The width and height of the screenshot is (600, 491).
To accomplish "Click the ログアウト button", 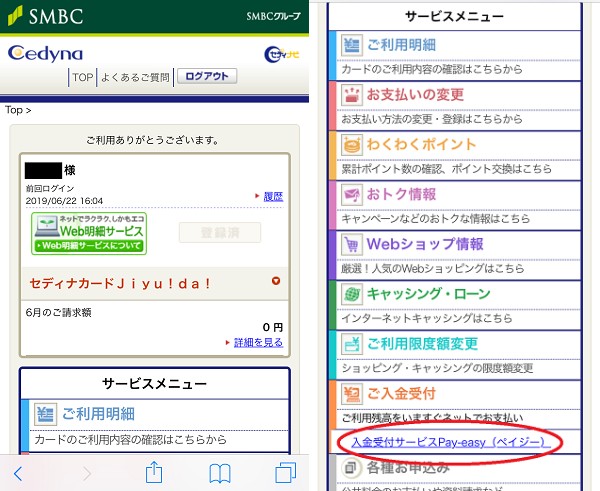I will click(x=207, y=76).
